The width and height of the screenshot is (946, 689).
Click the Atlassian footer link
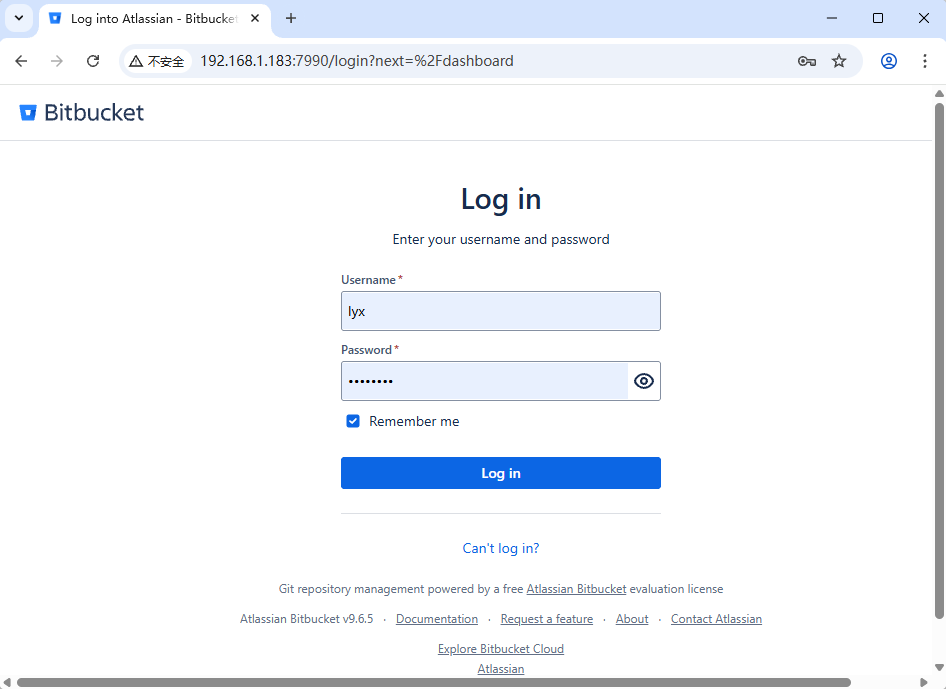tap(501, 669)
